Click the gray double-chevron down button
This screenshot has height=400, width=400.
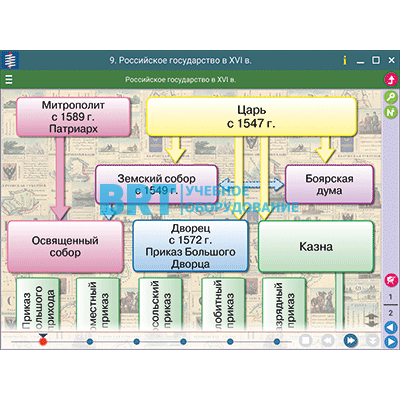[x=372, y=341]
